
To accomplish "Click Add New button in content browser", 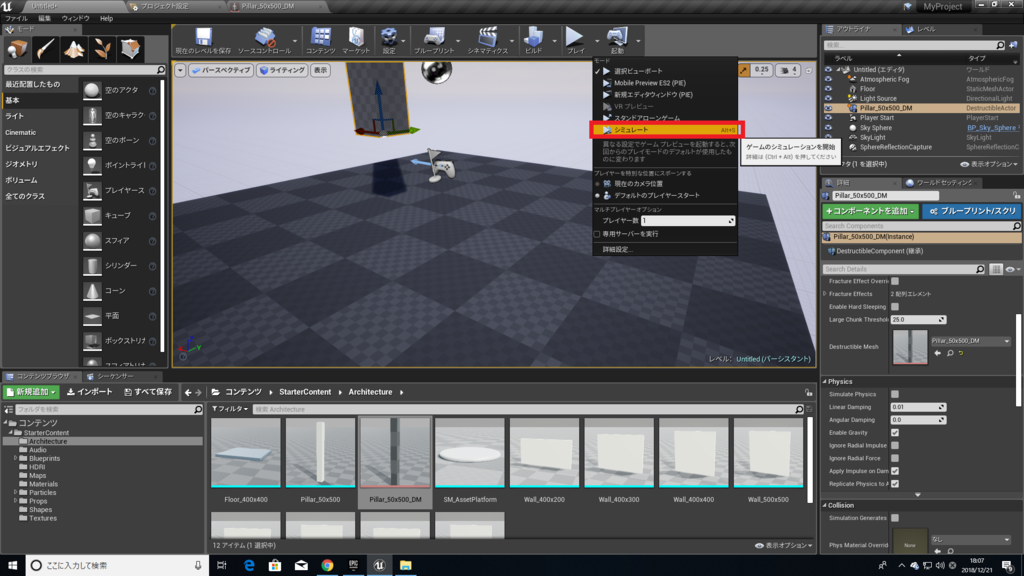I will 31,392.
